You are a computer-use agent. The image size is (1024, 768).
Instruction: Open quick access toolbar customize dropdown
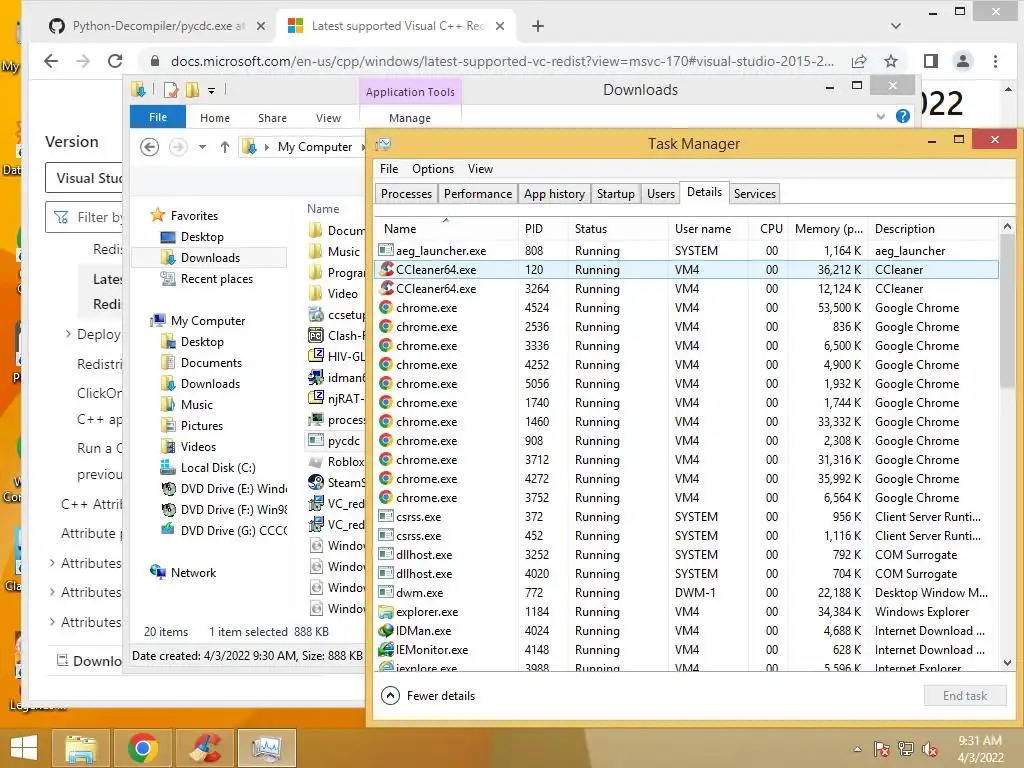pyautogui.click(x=212, y=91)
